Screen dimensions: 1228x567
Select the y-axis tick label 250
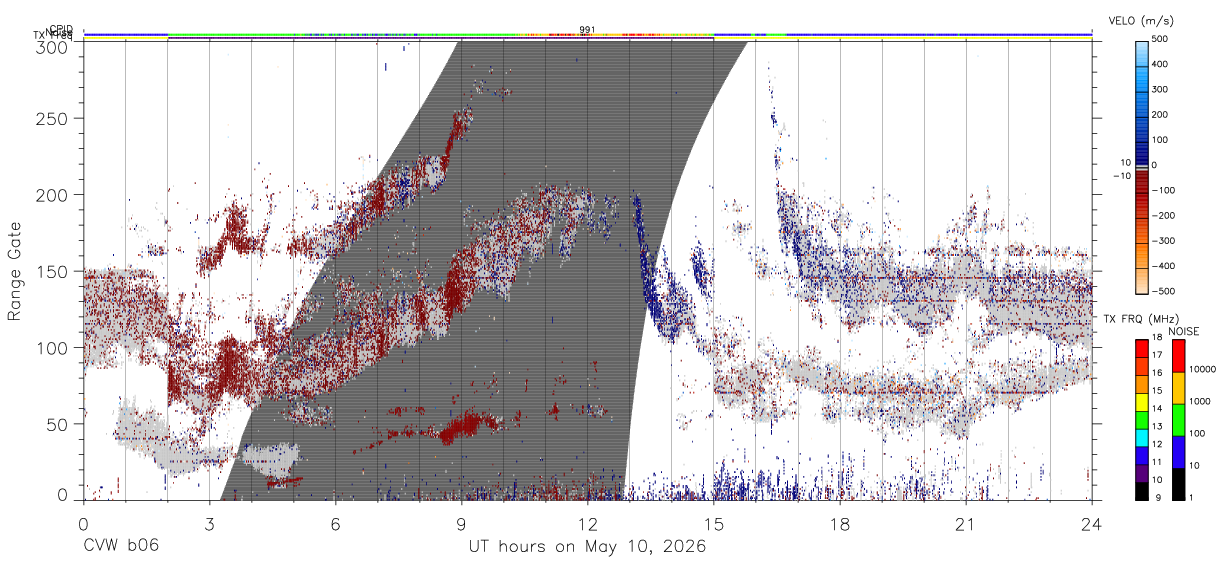pyautogui.click(x=53, y=118)
